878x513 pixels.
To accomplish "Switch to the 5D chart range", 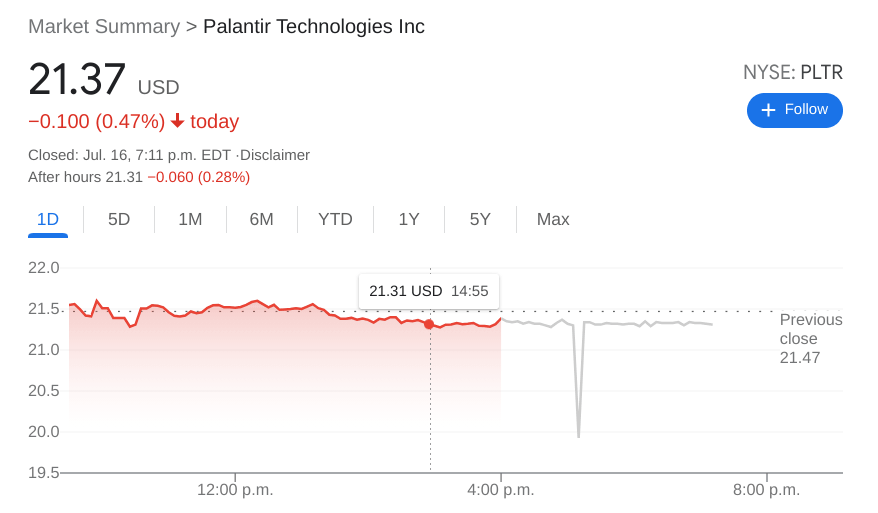I will click(119, 219).
